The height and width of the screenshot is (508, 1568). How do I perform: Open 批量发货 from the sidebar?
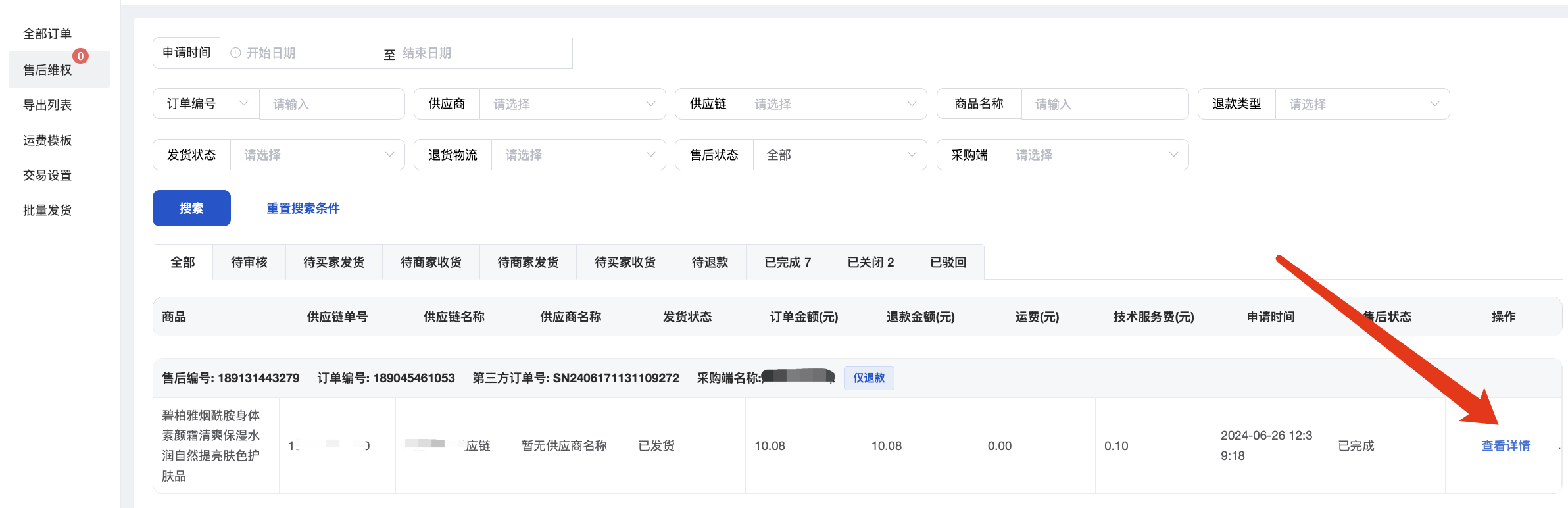click(x=47, y=211)
